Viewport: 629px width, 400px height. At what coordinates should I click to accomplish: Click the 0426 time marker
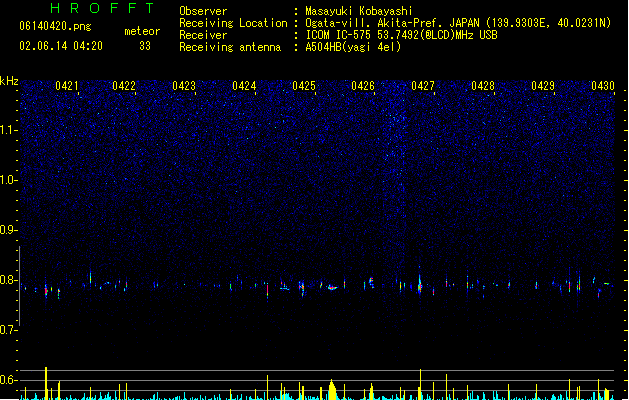pos(363,86)
